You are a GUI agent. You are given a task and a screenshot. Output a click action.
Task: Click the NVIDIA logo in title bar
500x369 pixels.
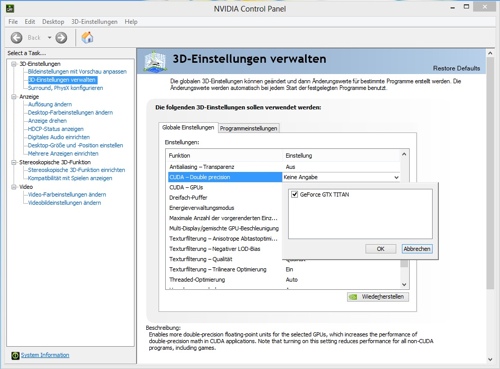pyautogui.click(x=10, y=8)
